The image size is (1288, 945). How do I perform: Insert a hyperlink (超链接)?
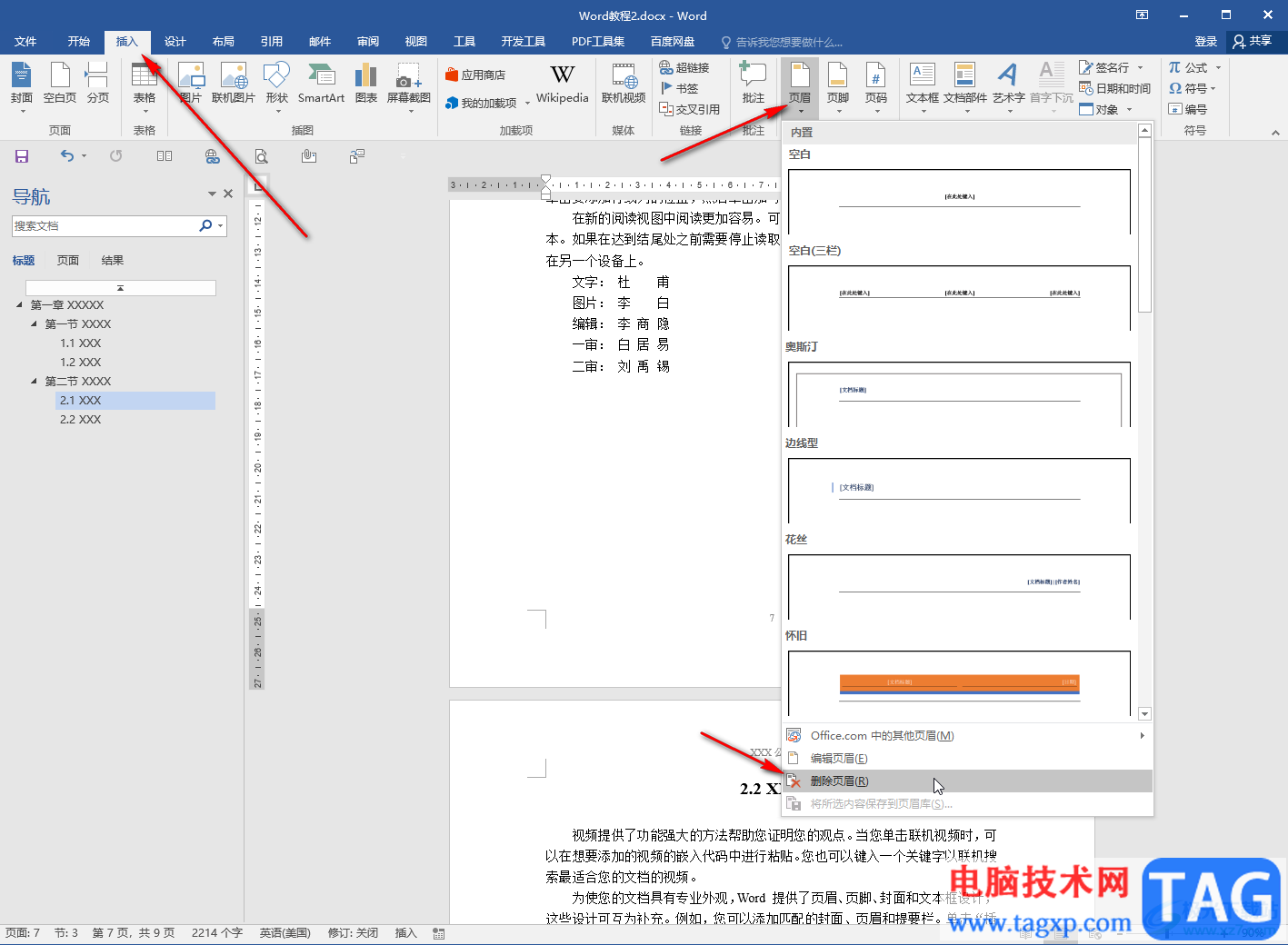point(684,68)
